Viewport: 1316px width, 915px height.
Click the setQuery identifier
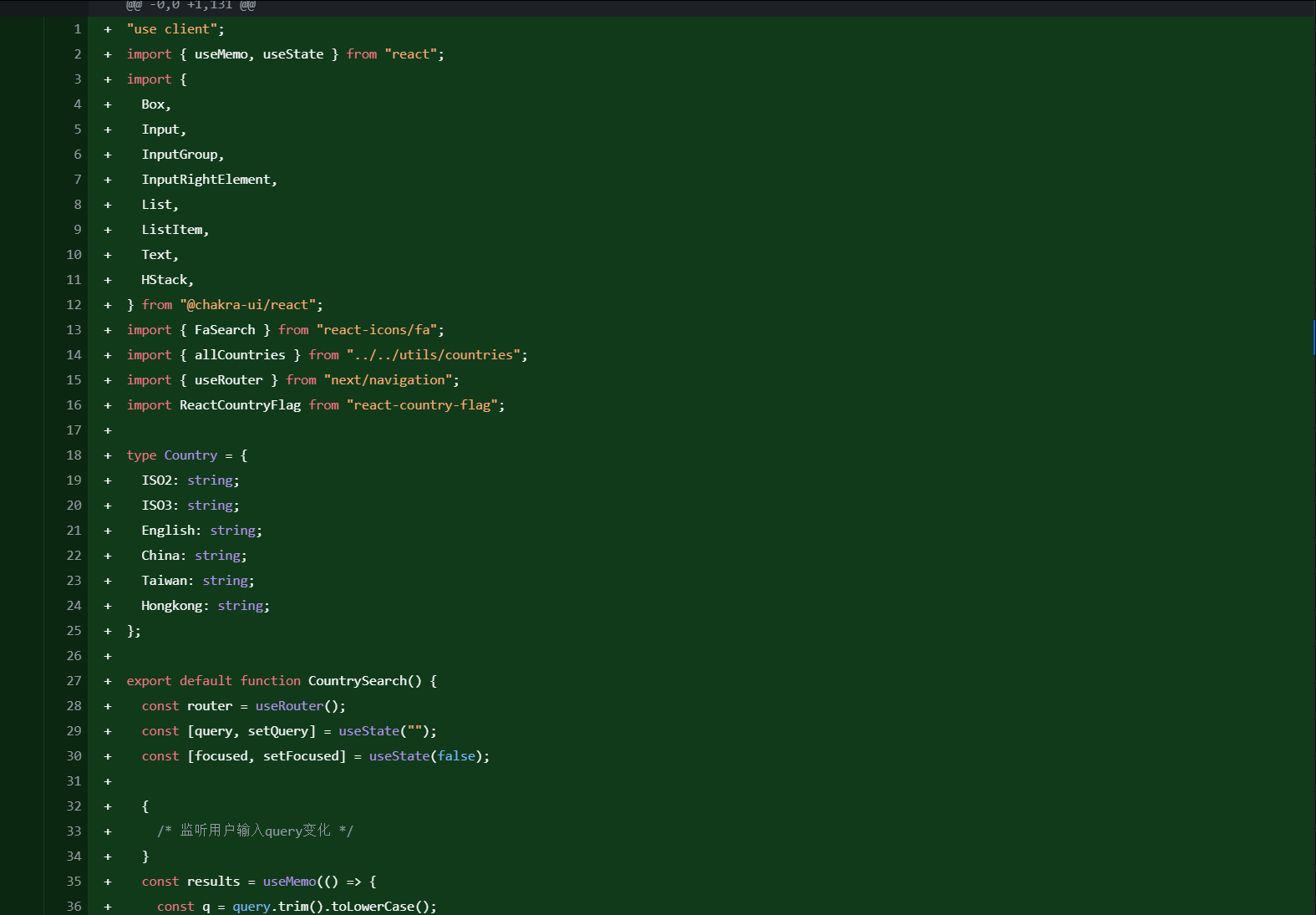point(278,731)
